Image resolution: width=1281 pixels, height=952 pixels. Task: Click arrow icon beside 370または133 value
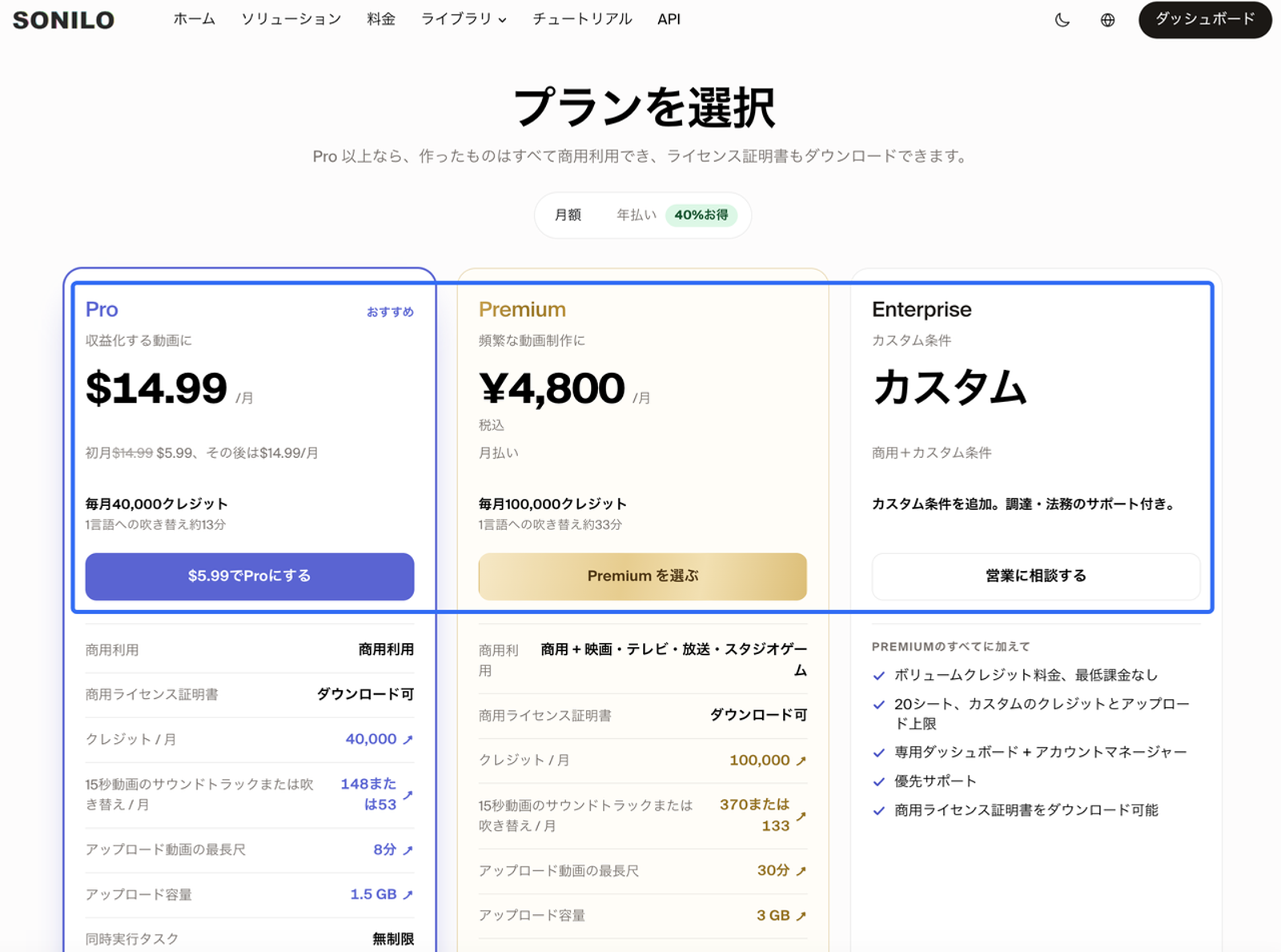point(801,816)
